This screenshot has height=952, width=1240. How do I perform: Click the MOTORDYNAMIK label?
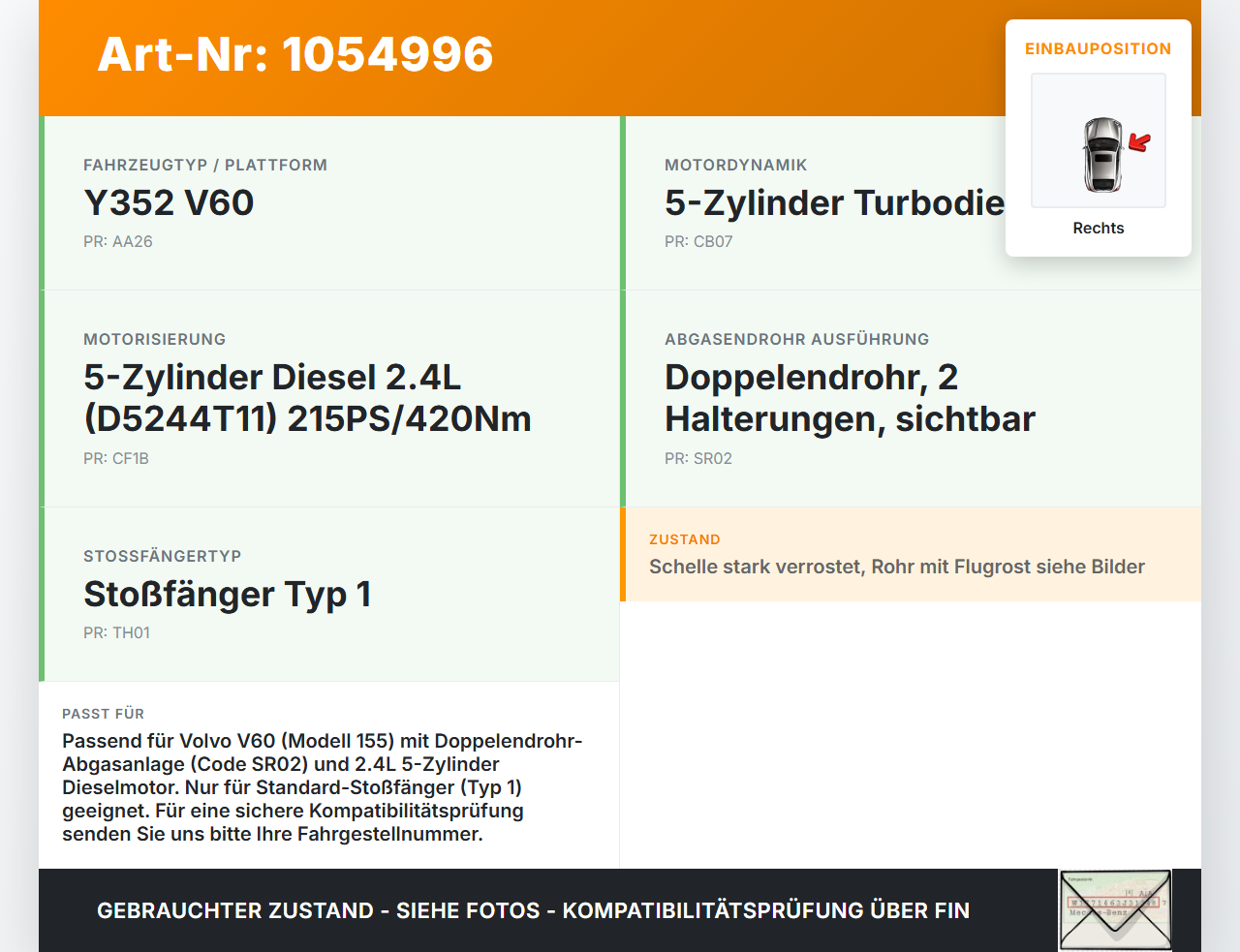pos(736,165)
